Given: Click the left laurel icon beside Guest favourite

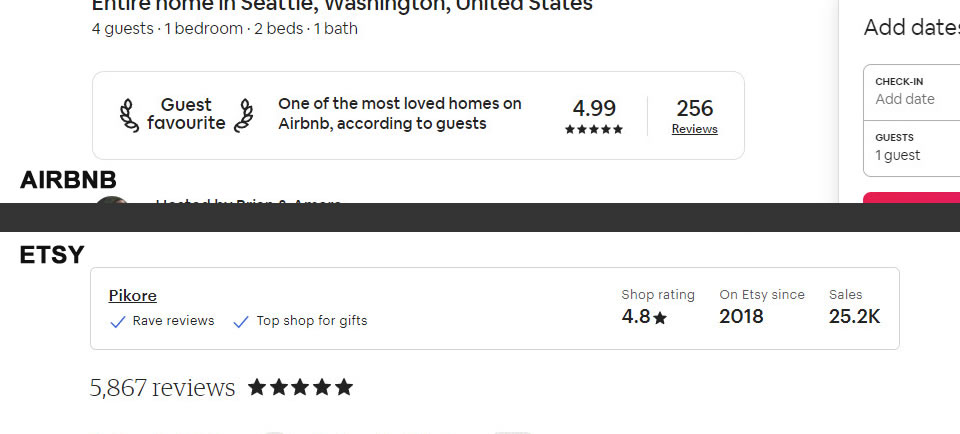Looking at the screenshot, I should [x=129, y=115].
